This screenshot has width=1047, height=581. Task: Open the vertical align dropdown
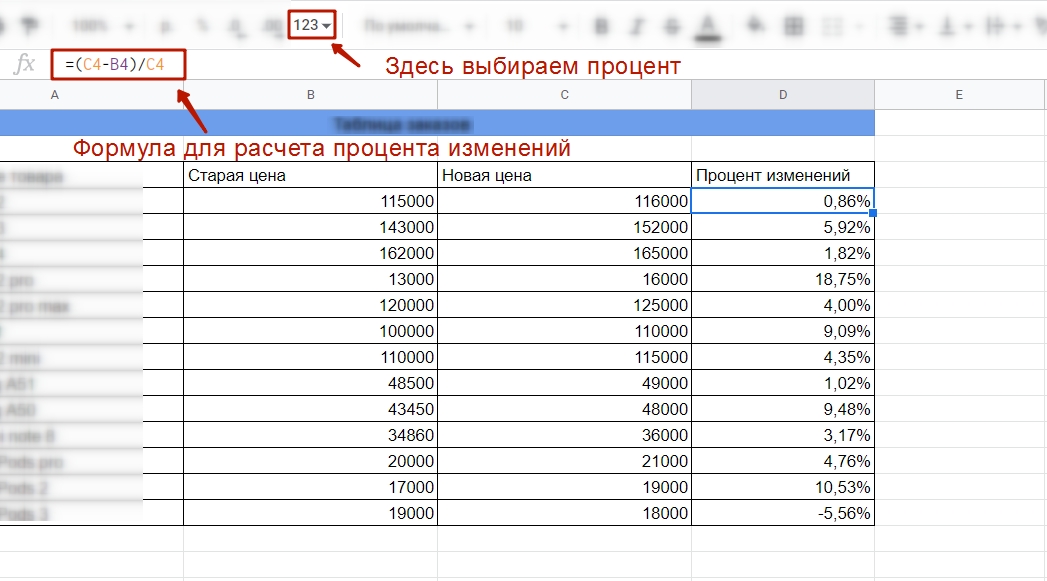[x=953, y=26]
